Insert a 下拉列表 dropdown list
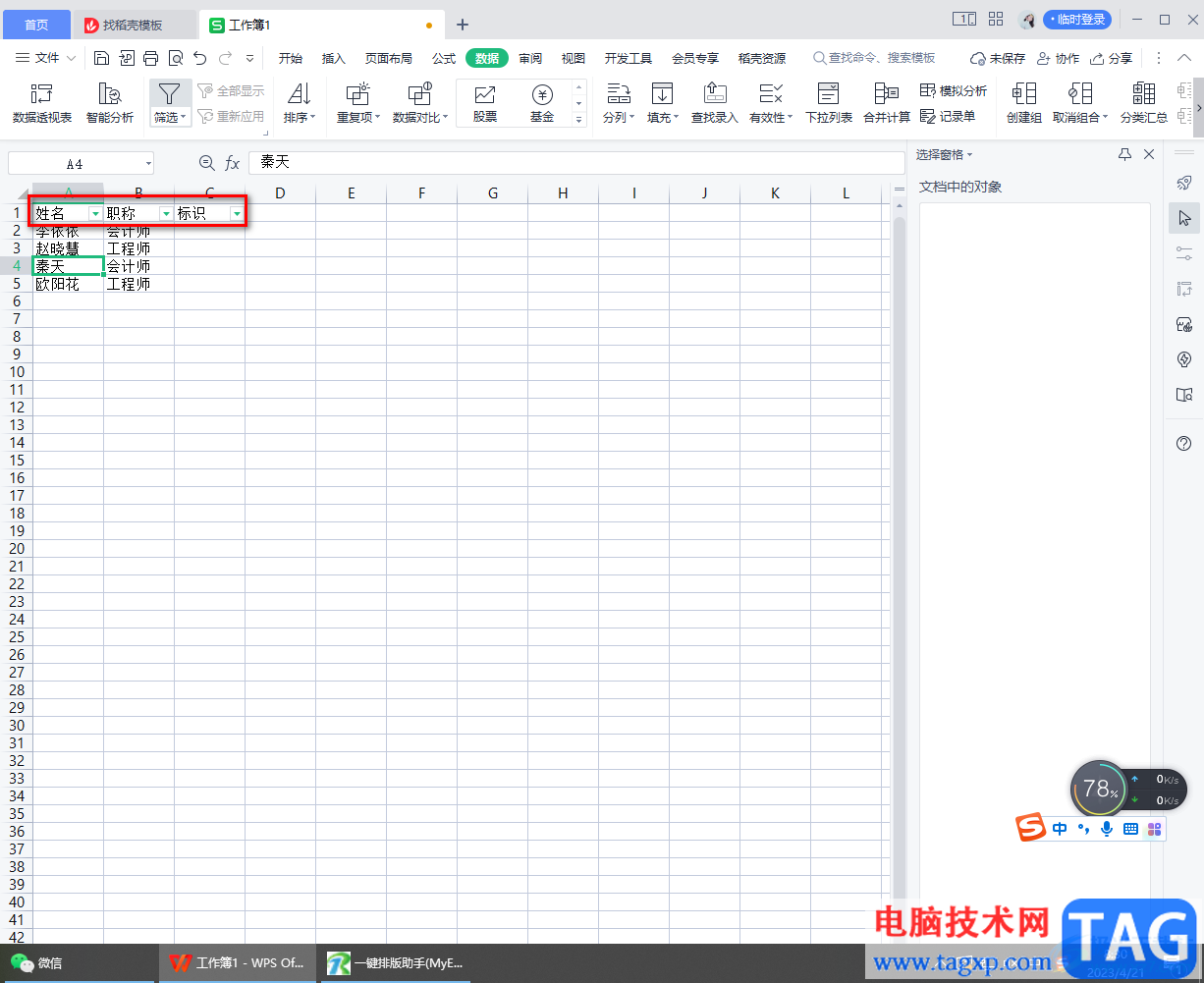The width and height of the screenshot is (1204, 983). click(829, 103)
